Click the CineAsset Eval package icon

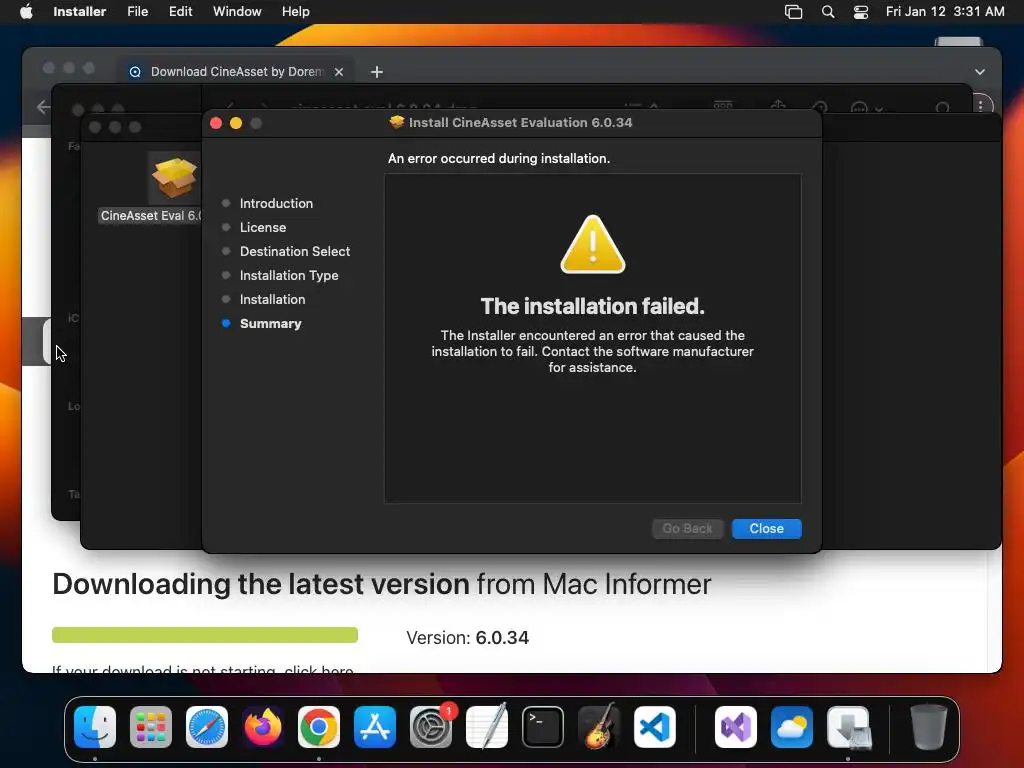174,177
